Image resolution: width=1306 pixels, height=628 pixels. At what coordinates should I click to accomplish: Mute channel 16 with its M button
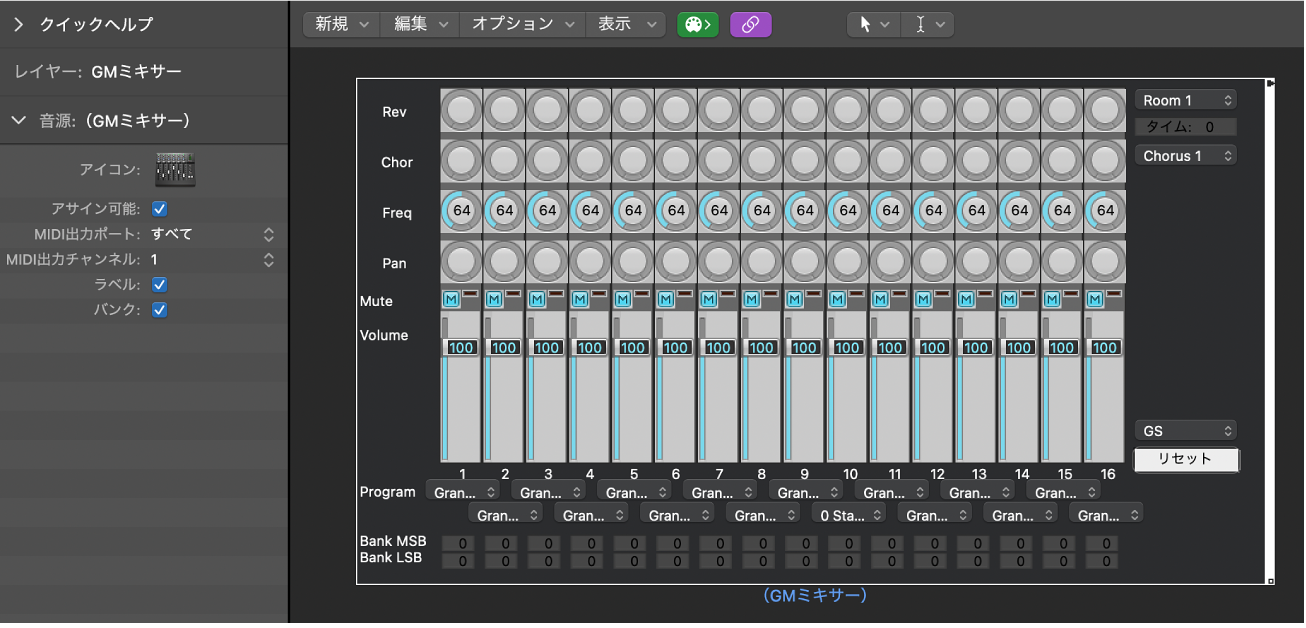pos(1096,298)
